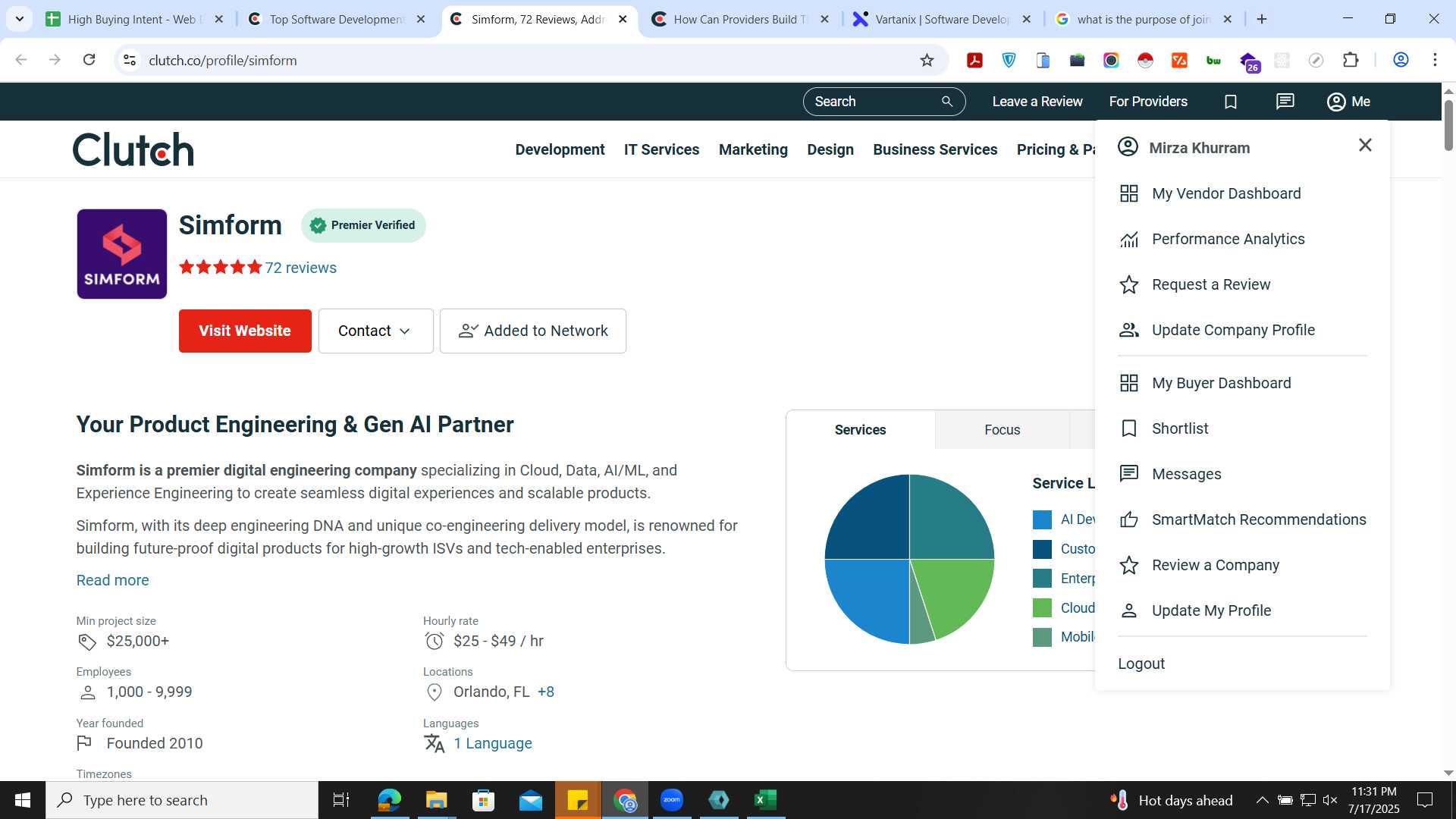Choose Update My Profile
1456x819 pixels.
pos(1210,610)
